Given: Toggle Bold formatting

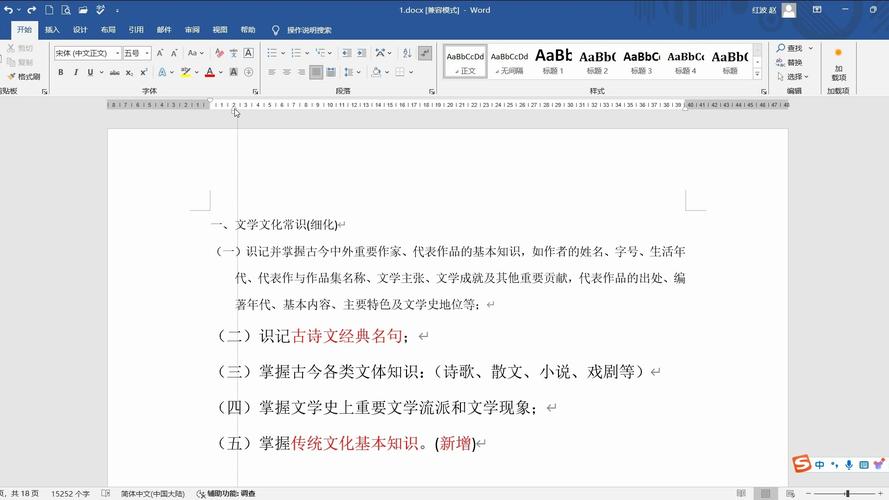Looking at the screenshot, I should tap(61, 73).
